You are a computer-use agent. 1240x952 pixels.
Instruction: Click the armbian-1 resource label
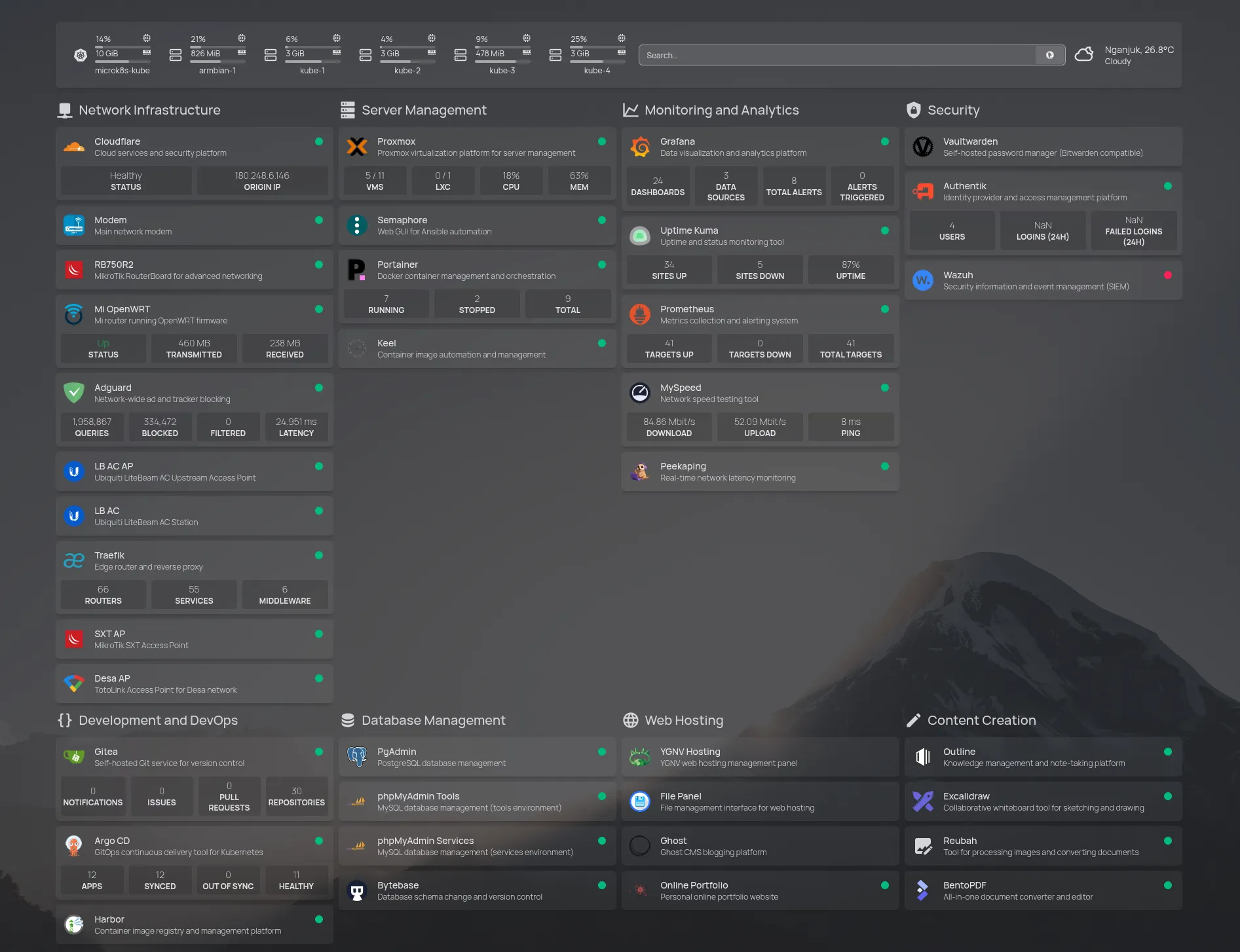click(x=217, y=71)
